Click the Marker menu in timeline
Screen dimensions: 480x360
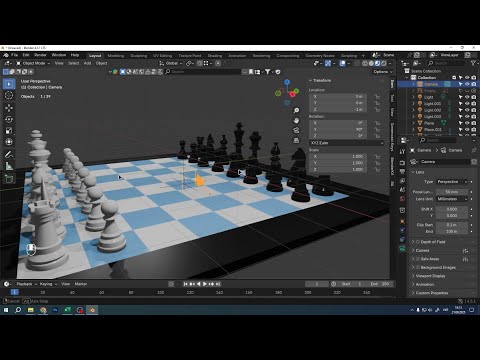click(x=81, y=284)
